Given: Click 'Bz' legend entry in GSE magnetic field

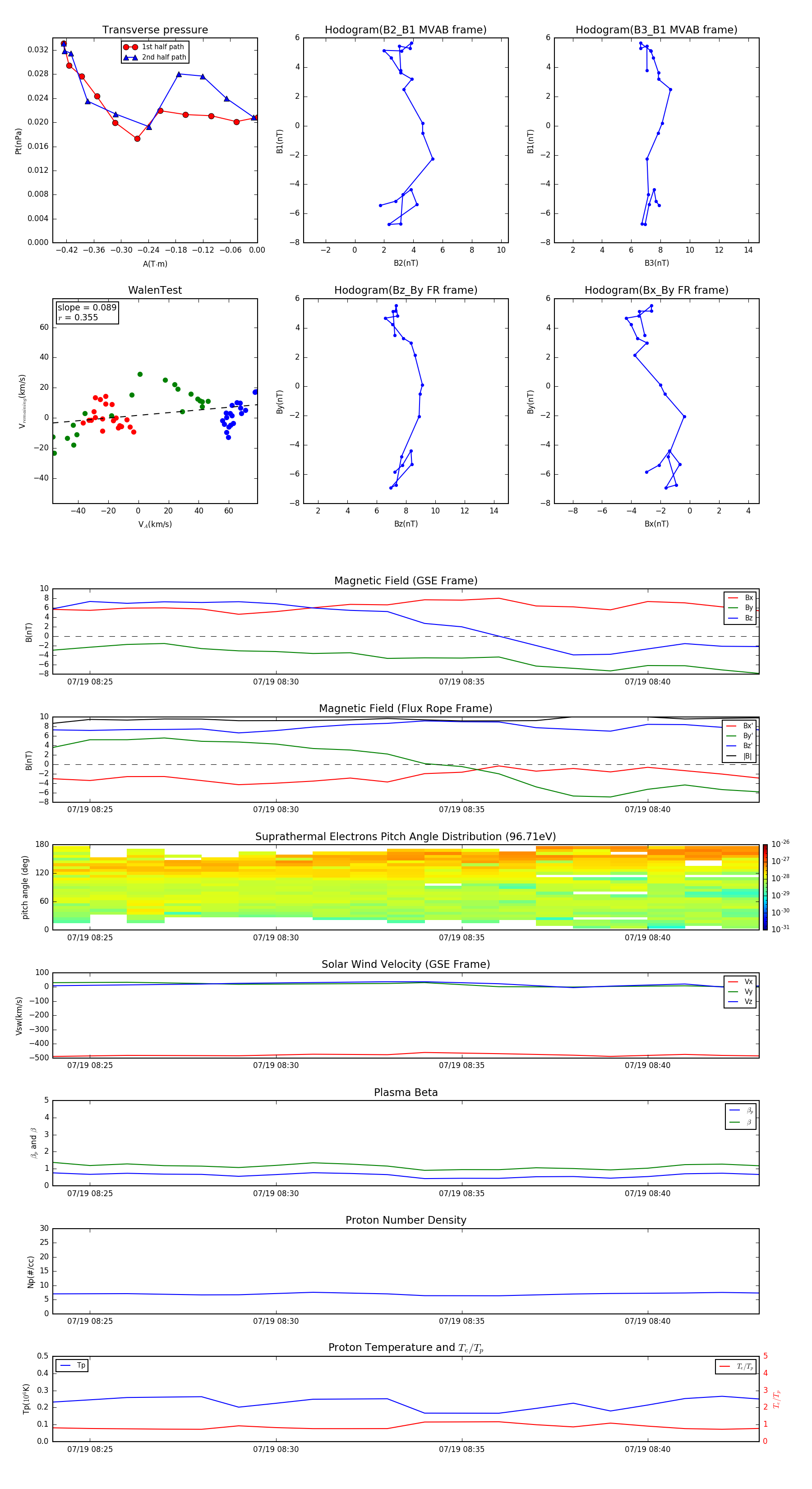Looking at the screenshot, I should coord(740,618).
